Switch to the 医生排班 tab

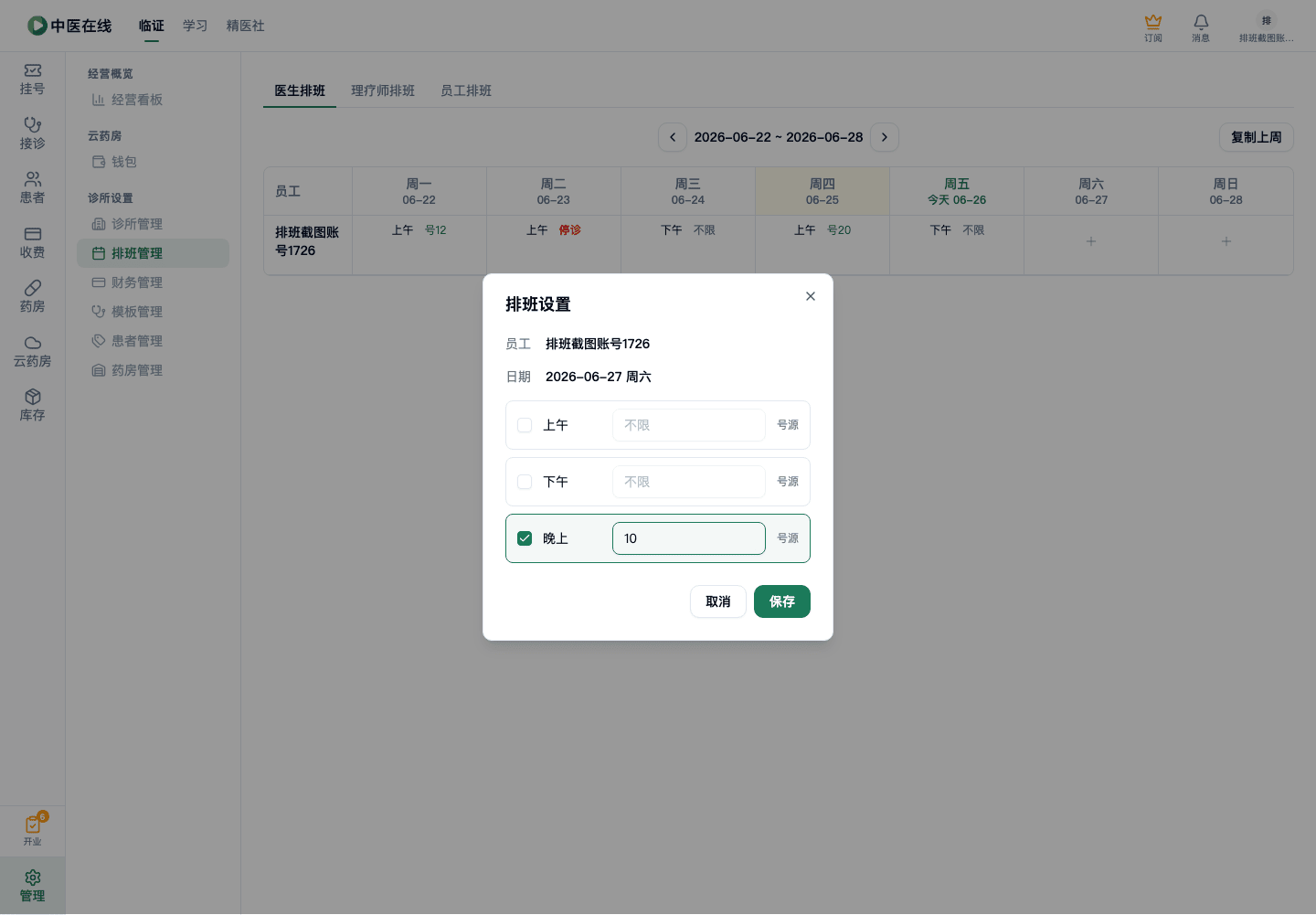tap(300, 90)
